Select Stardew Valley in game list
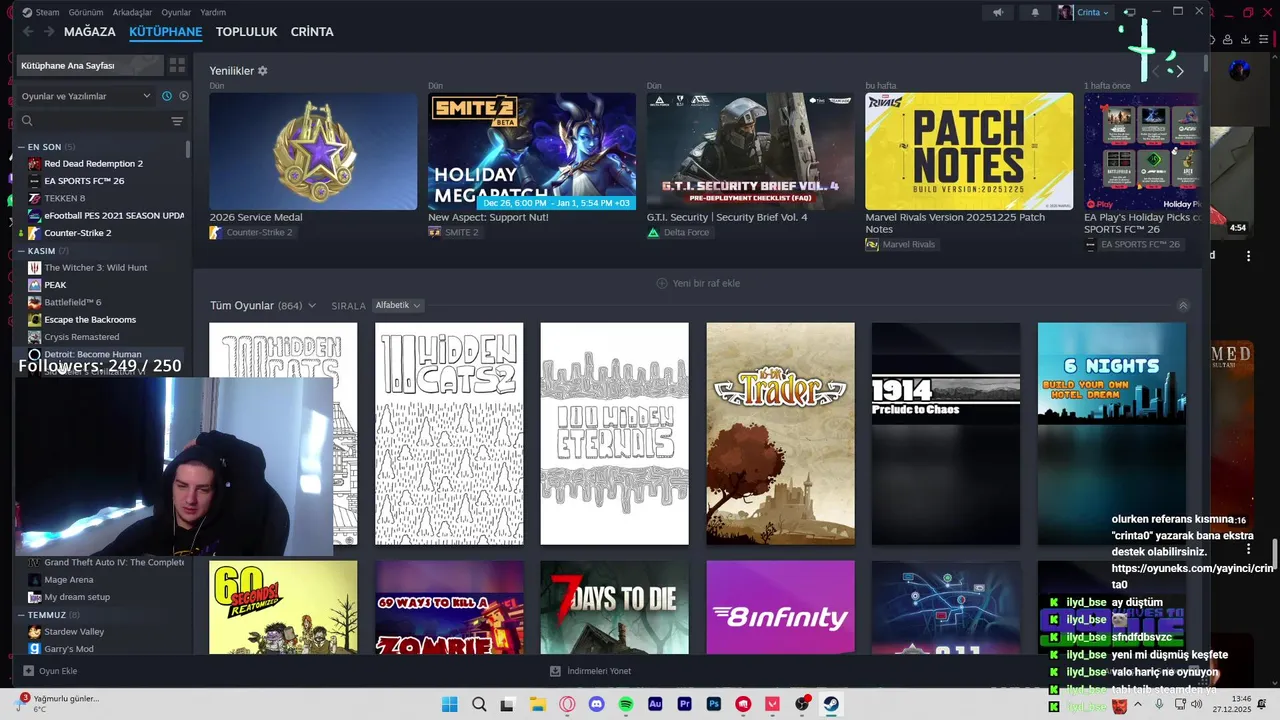This screenshot has width=1280, height=720. click(x=74, y=632)
